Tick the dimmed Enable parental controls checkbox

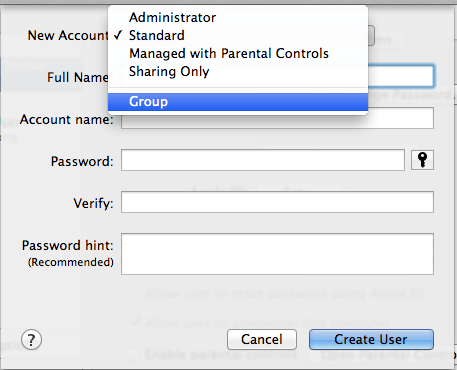[x=134, y=354]
